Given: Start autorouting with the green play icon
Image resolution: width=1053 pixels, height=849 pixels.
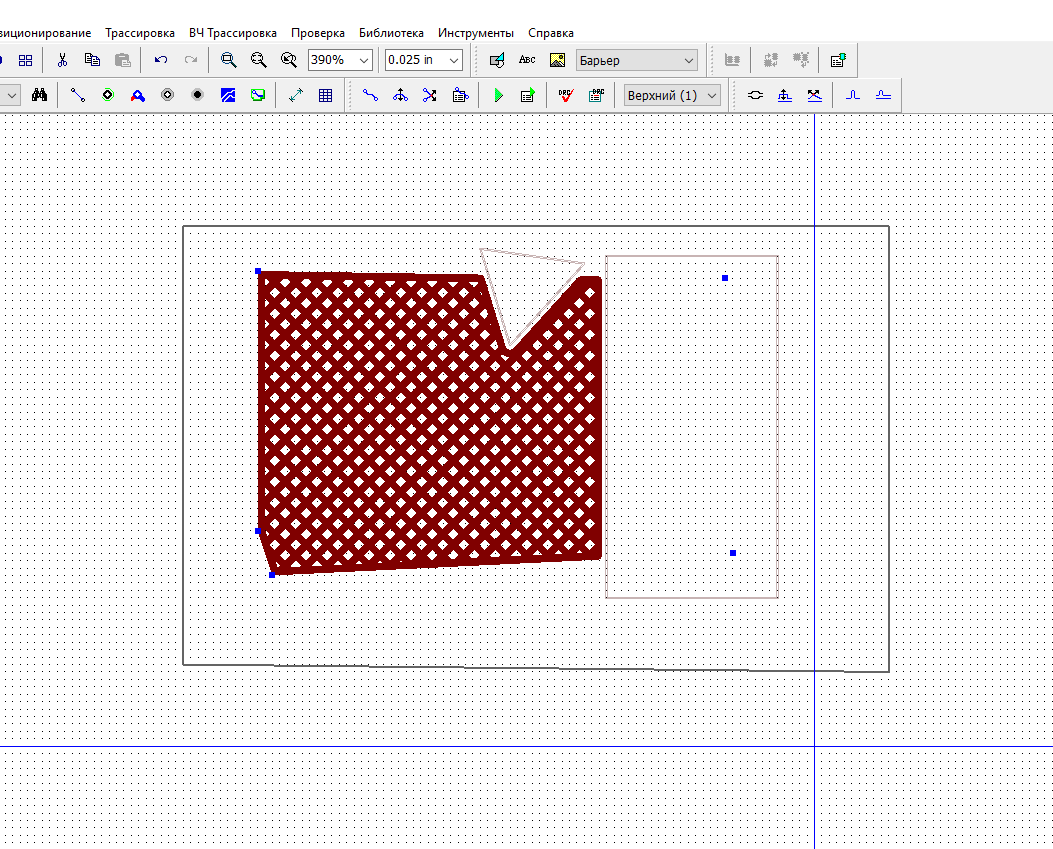Looking at the screenshot, I should (498, 96).
